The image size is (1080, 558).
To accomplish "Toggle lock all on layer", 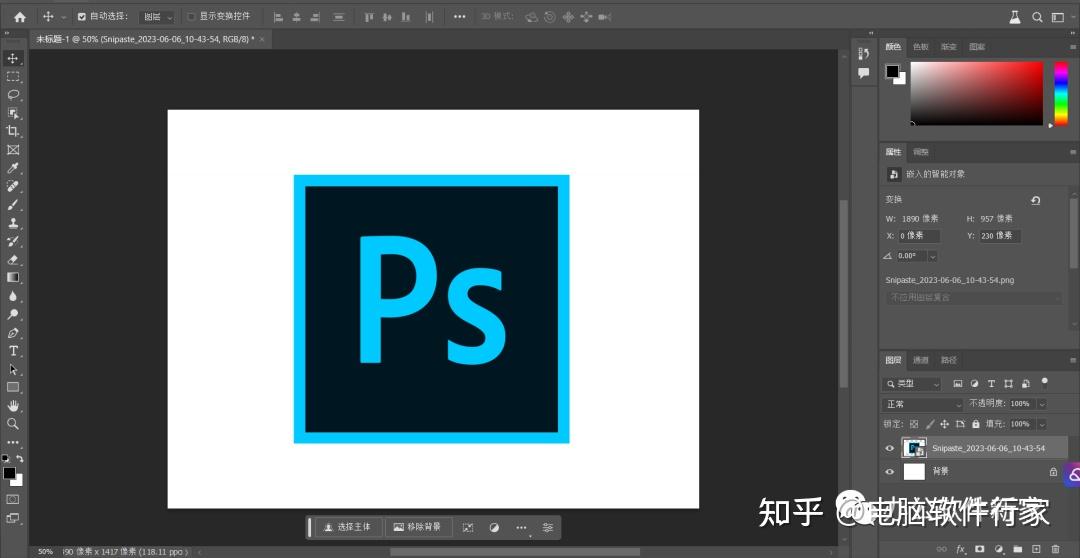I will point(975,424).
